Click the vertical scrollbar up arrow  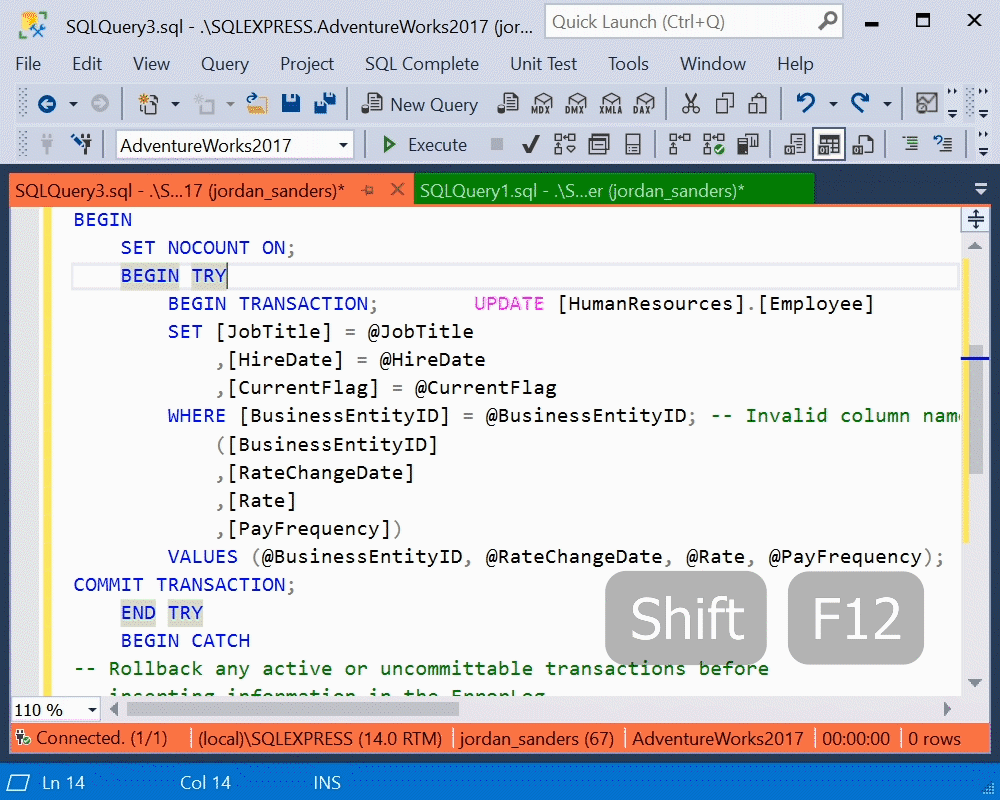coord(975,246)
